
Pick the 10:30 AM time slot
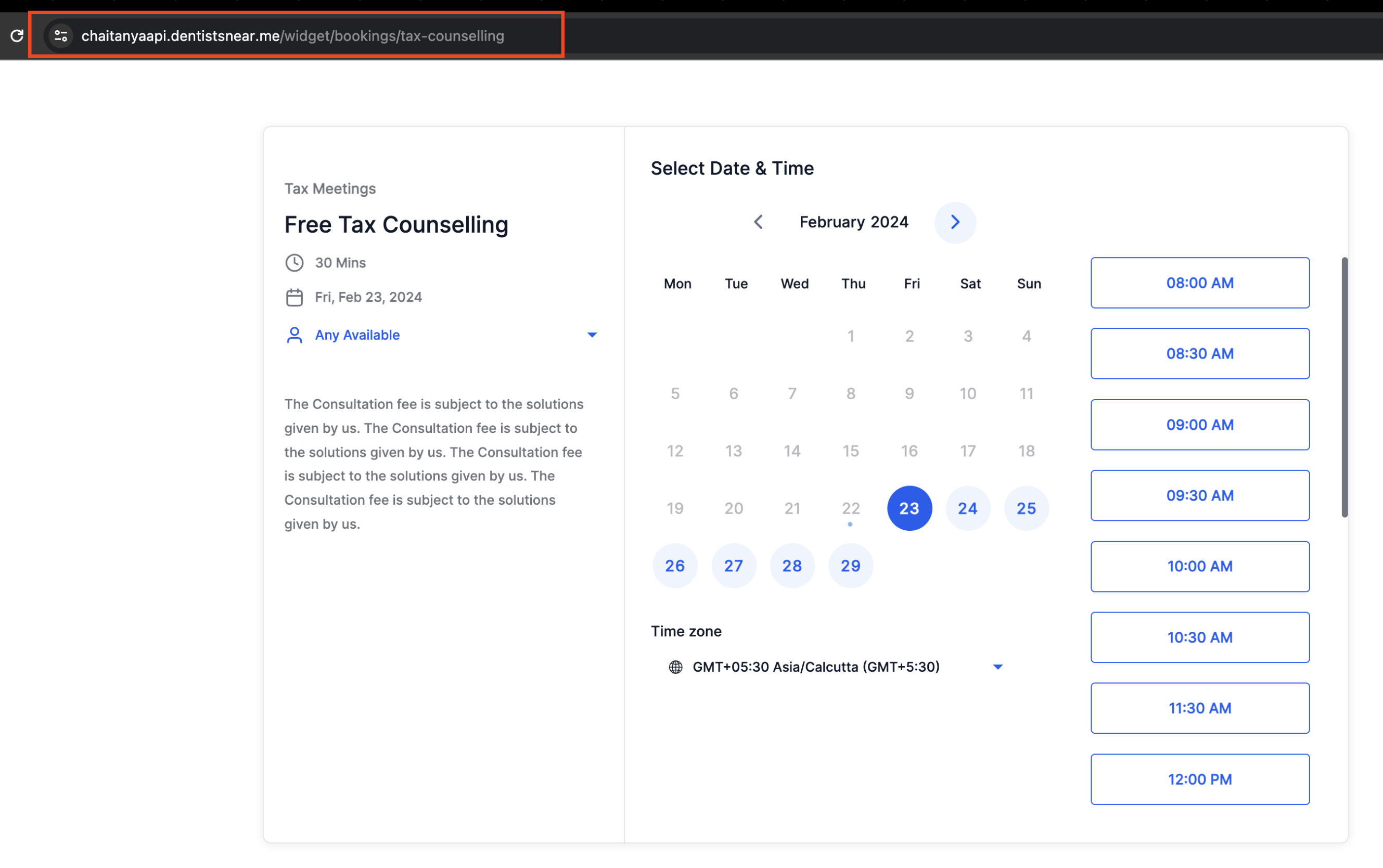tap(1200, 637)
